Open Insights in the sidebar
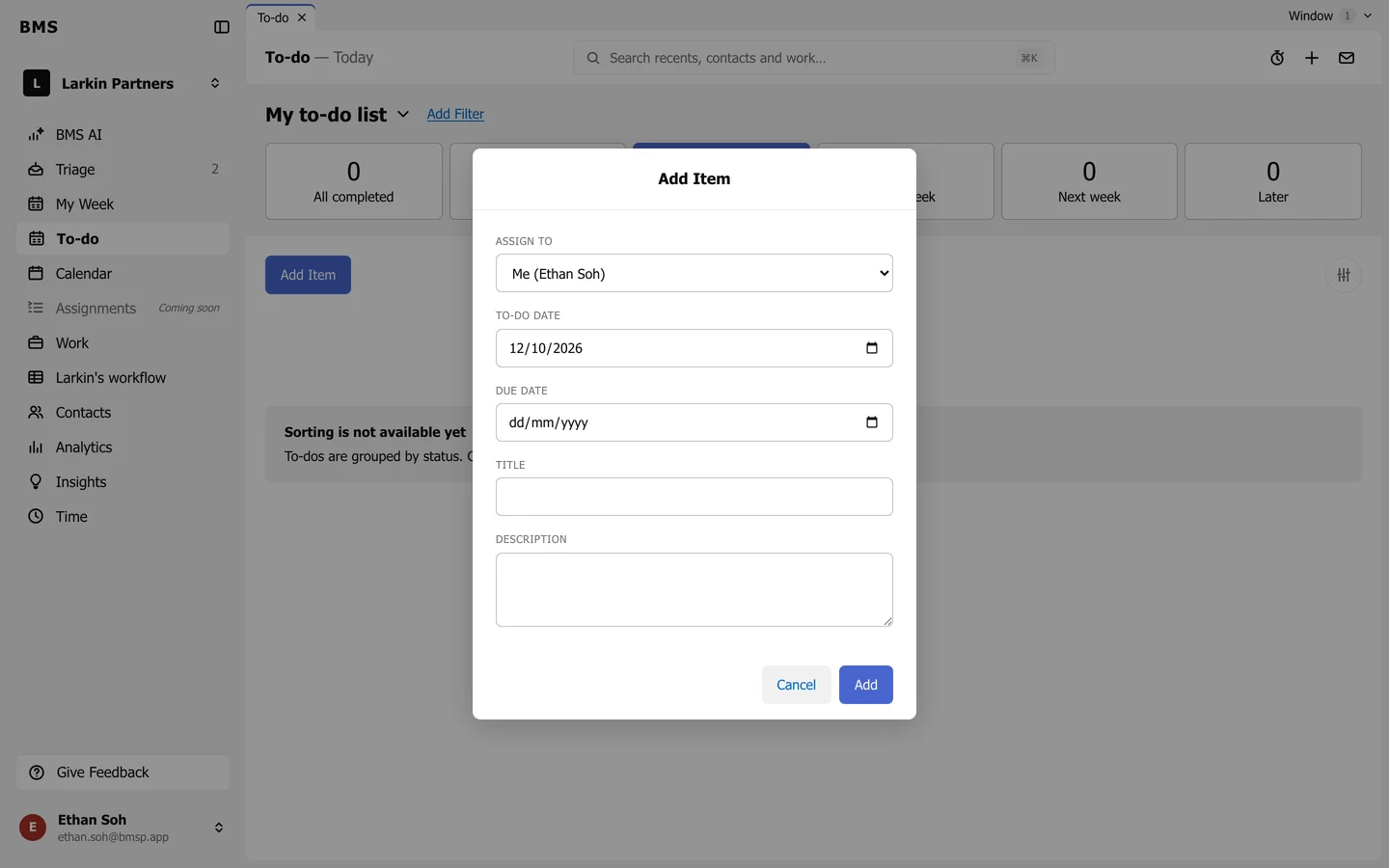This screenshot has width=1389, height=868. pyautogui.click(x=123, y=482)
